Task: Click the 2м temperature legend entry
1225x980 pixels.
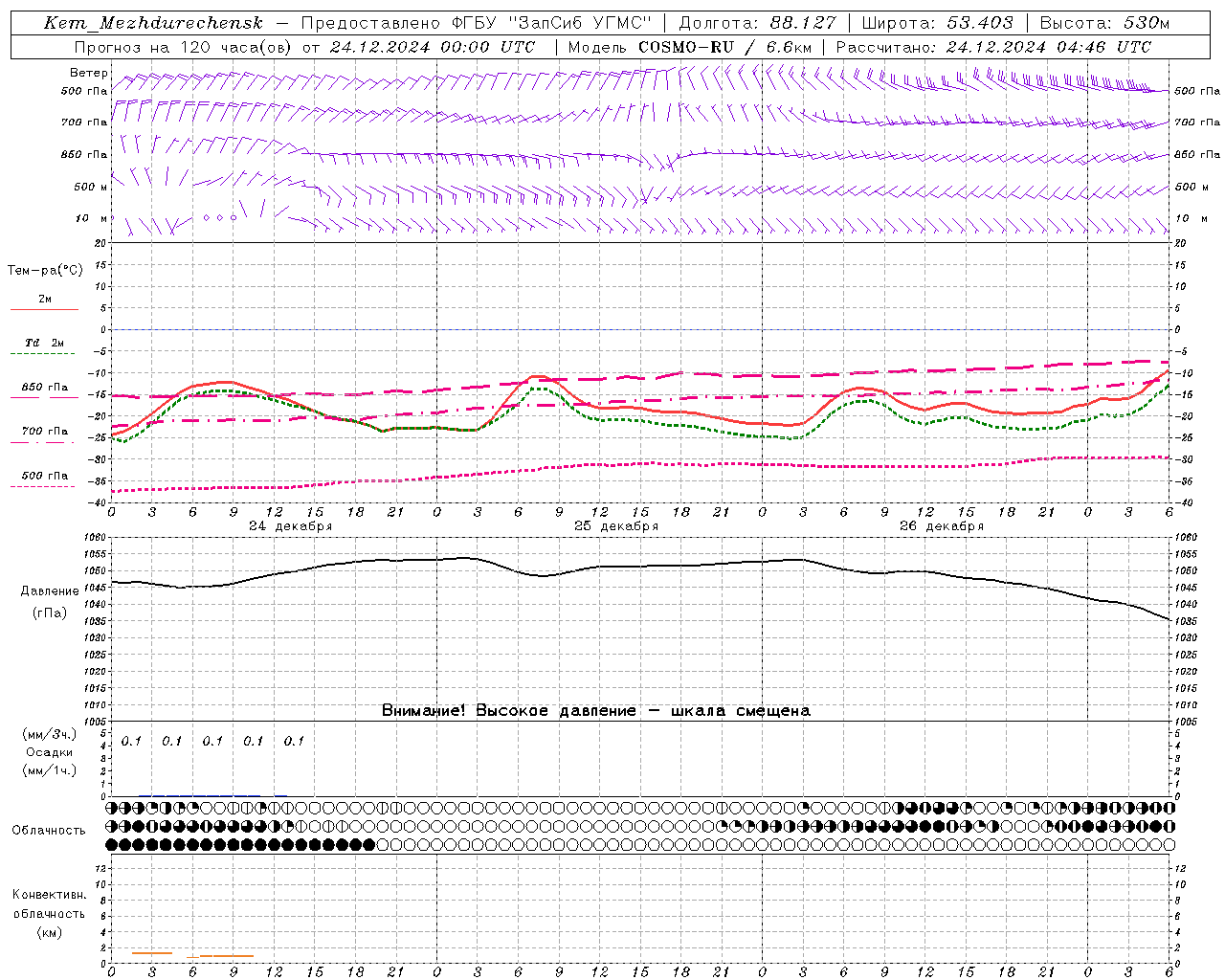Action: 45,299
